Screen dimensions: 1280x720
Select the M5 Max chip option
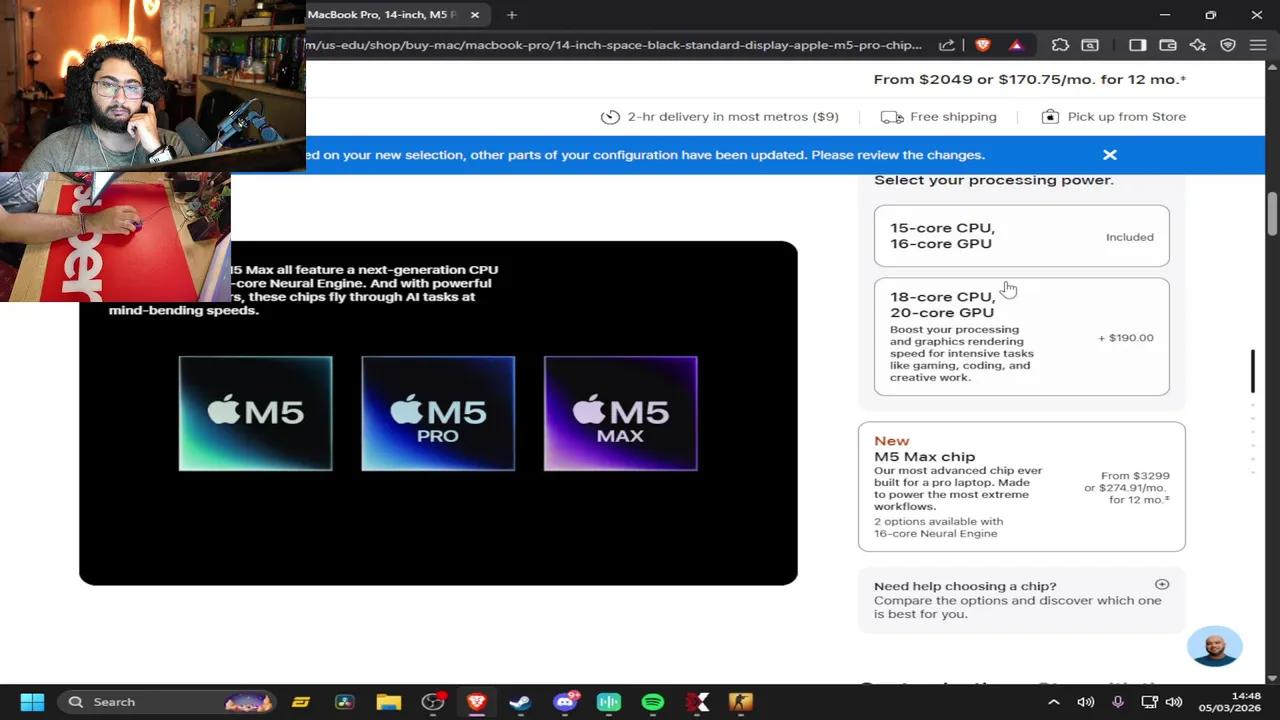1021,487
